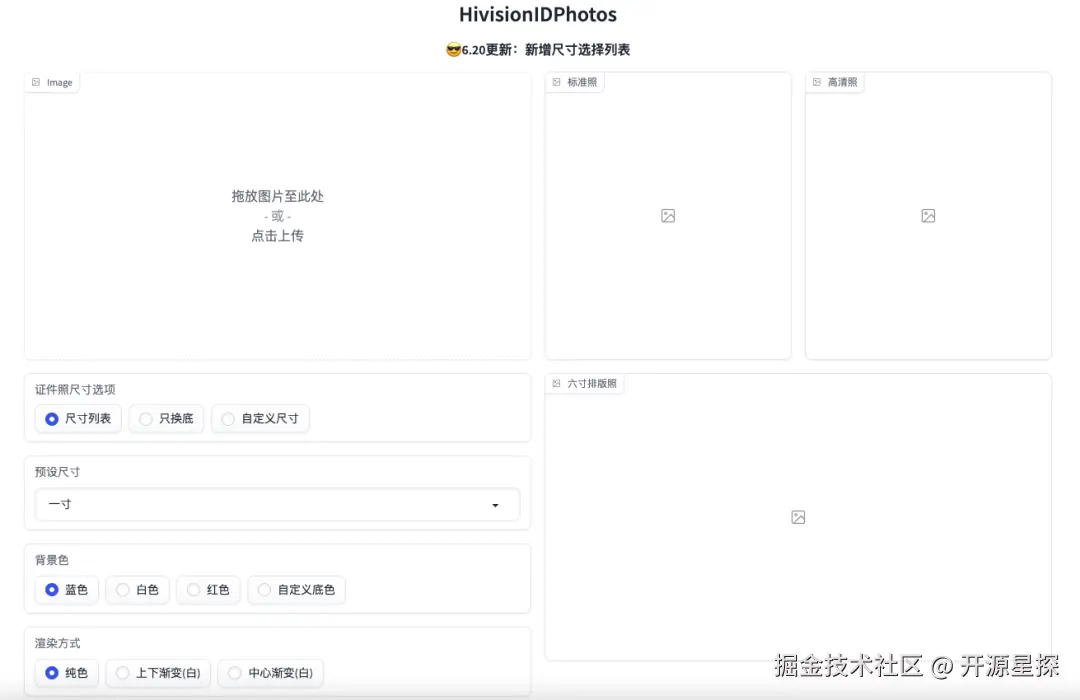Image resolution: width=1080 pixels, height=700 pixels.
Task: Click the image placeholder icon in 标准照 panel
Action: [x=667, y=215]
